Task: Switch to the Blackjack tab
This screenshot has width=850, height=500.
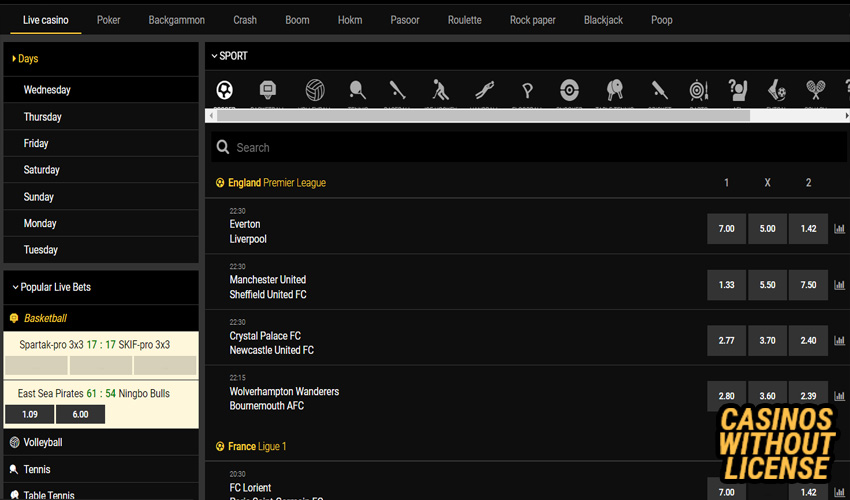Action: point(603,20)
